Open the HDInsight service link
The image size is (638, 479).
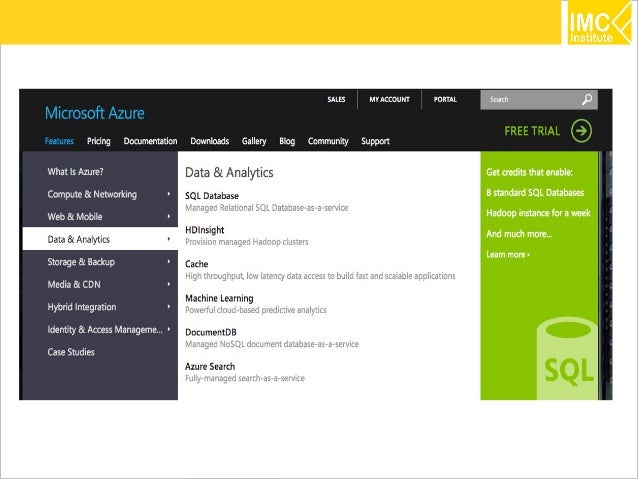tap(204, 230)
